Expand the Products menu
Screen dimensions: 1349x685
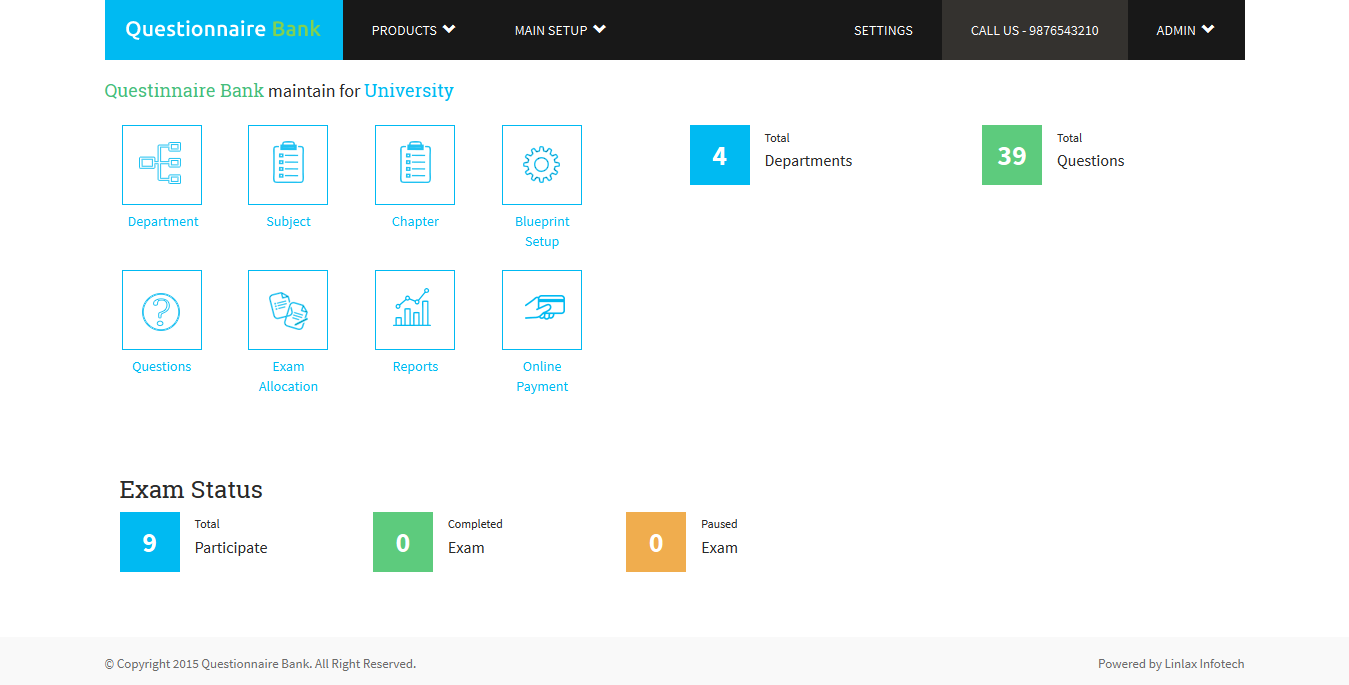413,30
